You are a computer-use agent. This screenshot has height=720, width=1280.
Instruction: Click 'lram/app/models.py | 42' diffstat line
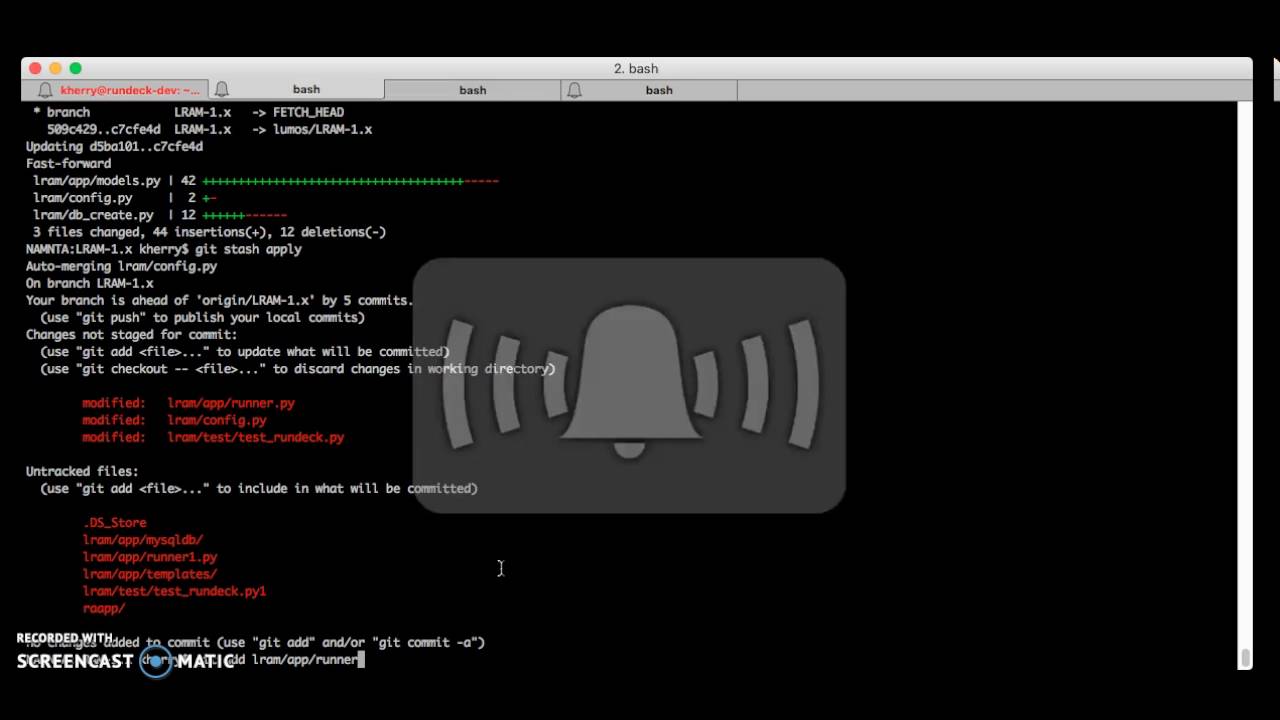tap(265, 181)
